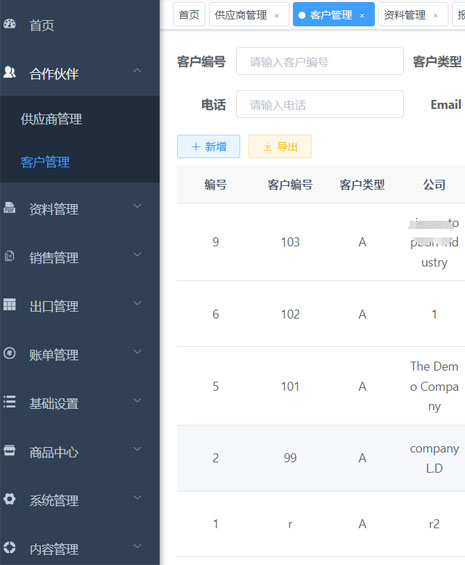Click the table icon beside 出口管理
465x565 pixels.
tap(10, 304)
